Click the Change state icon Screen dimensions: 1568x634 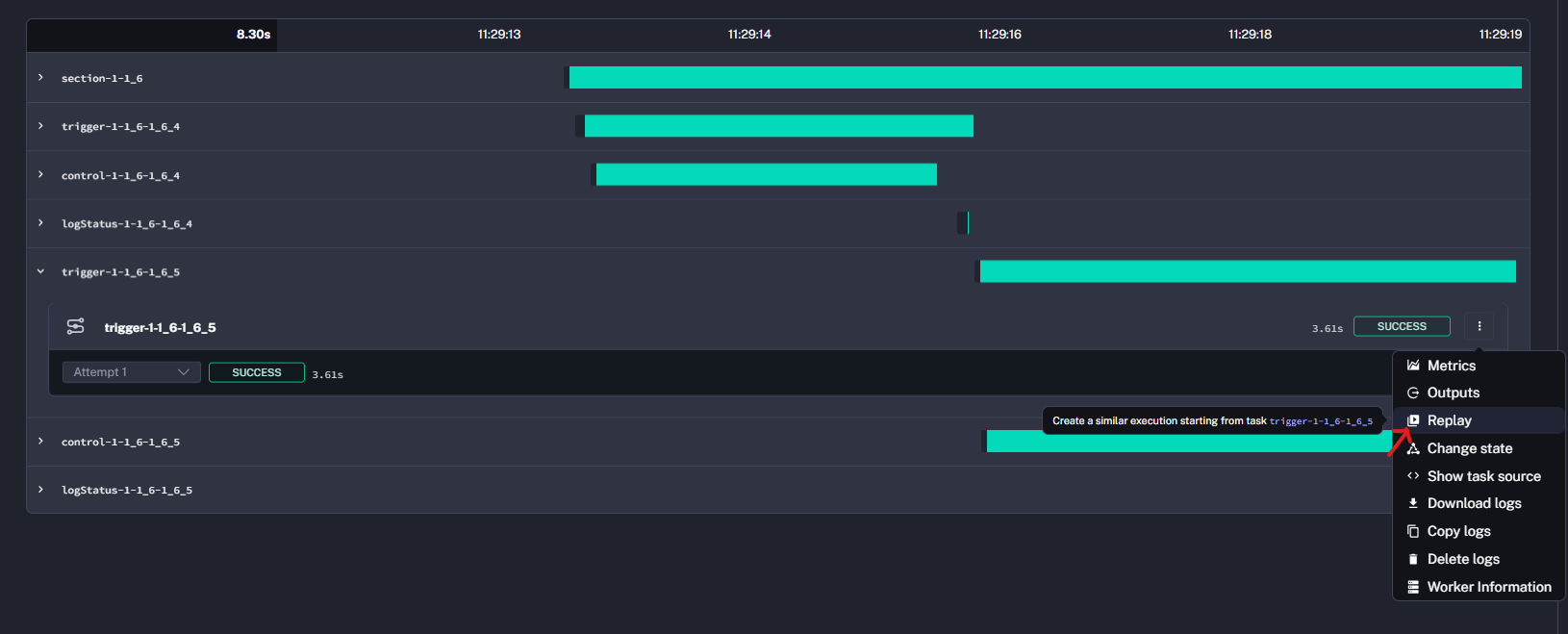pos(1413,448)
